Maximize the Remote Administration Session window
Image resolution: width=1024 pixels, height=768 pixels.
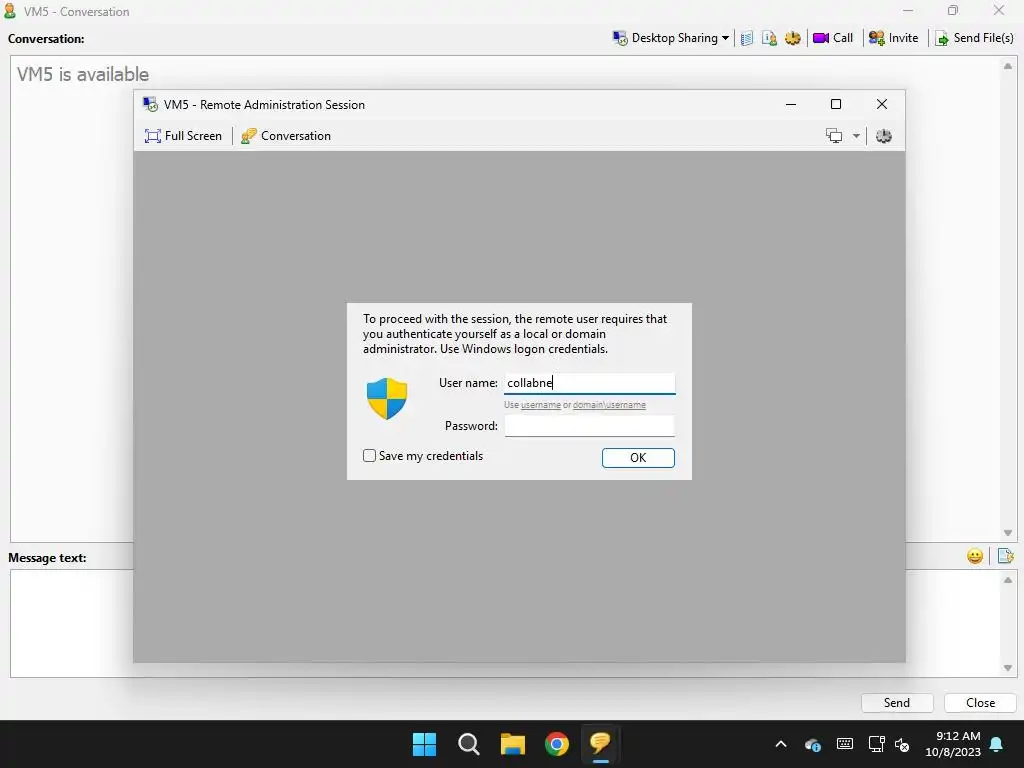click(836, 104)
